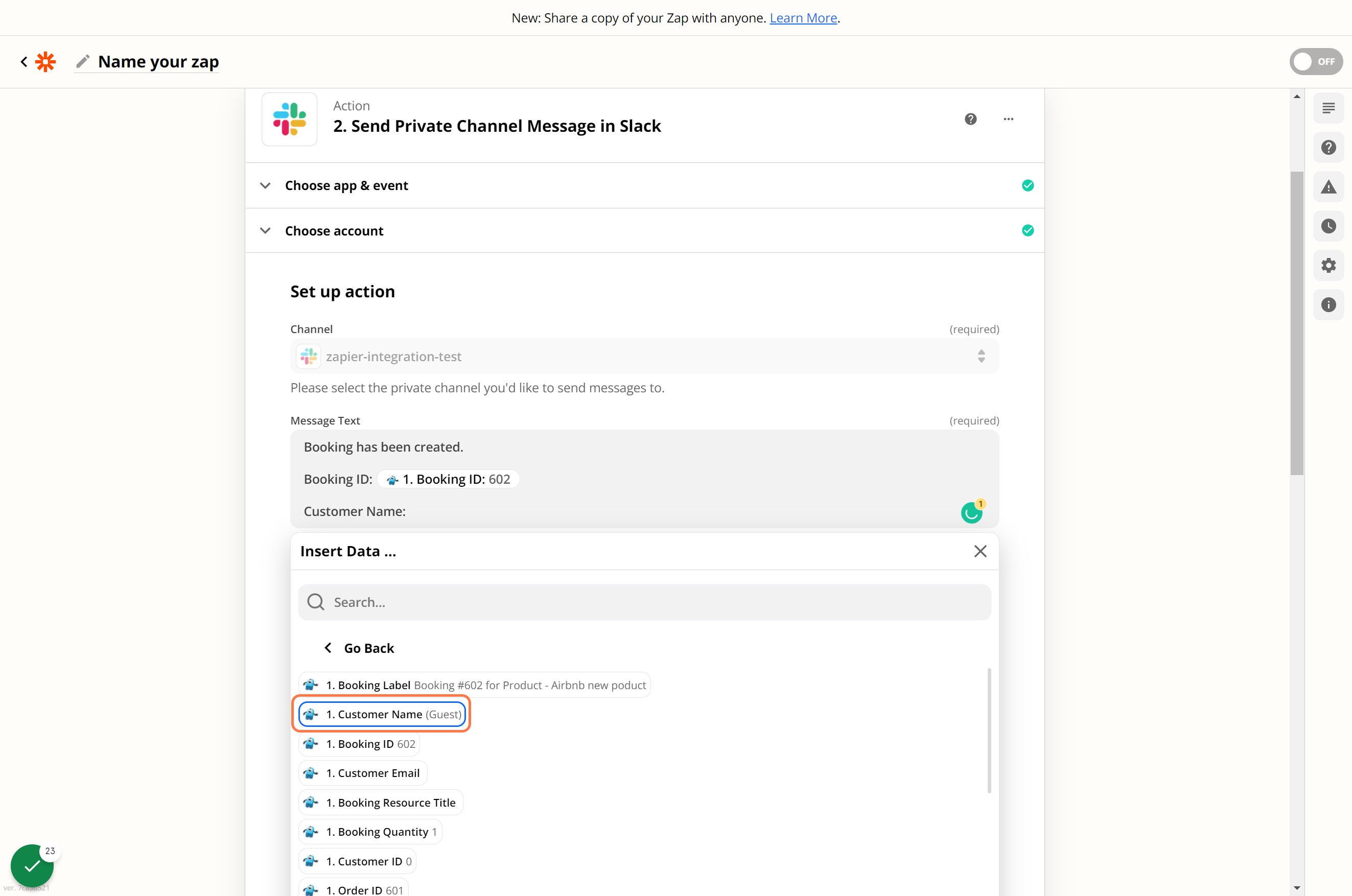The height and width of the screenshot is (896, 1352).
Task: Open the Channel dropdown zapier-integration-test
Action: [644, 357]
